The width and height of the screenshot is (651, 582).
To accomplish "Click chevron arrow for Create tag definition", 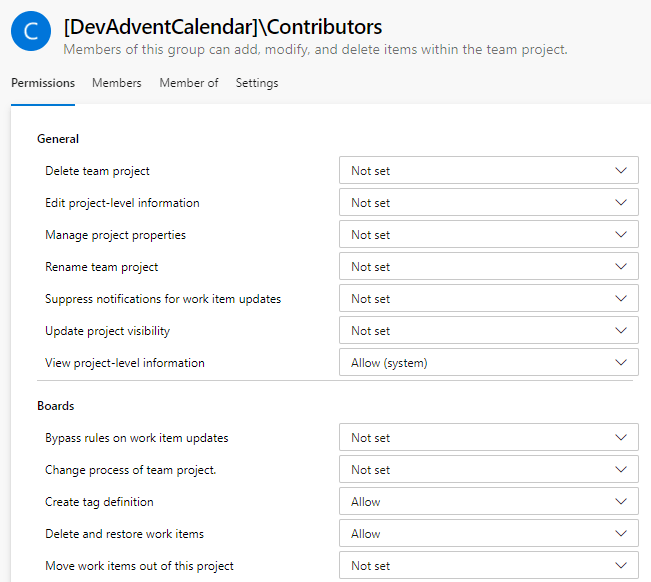I will point(621,502).
